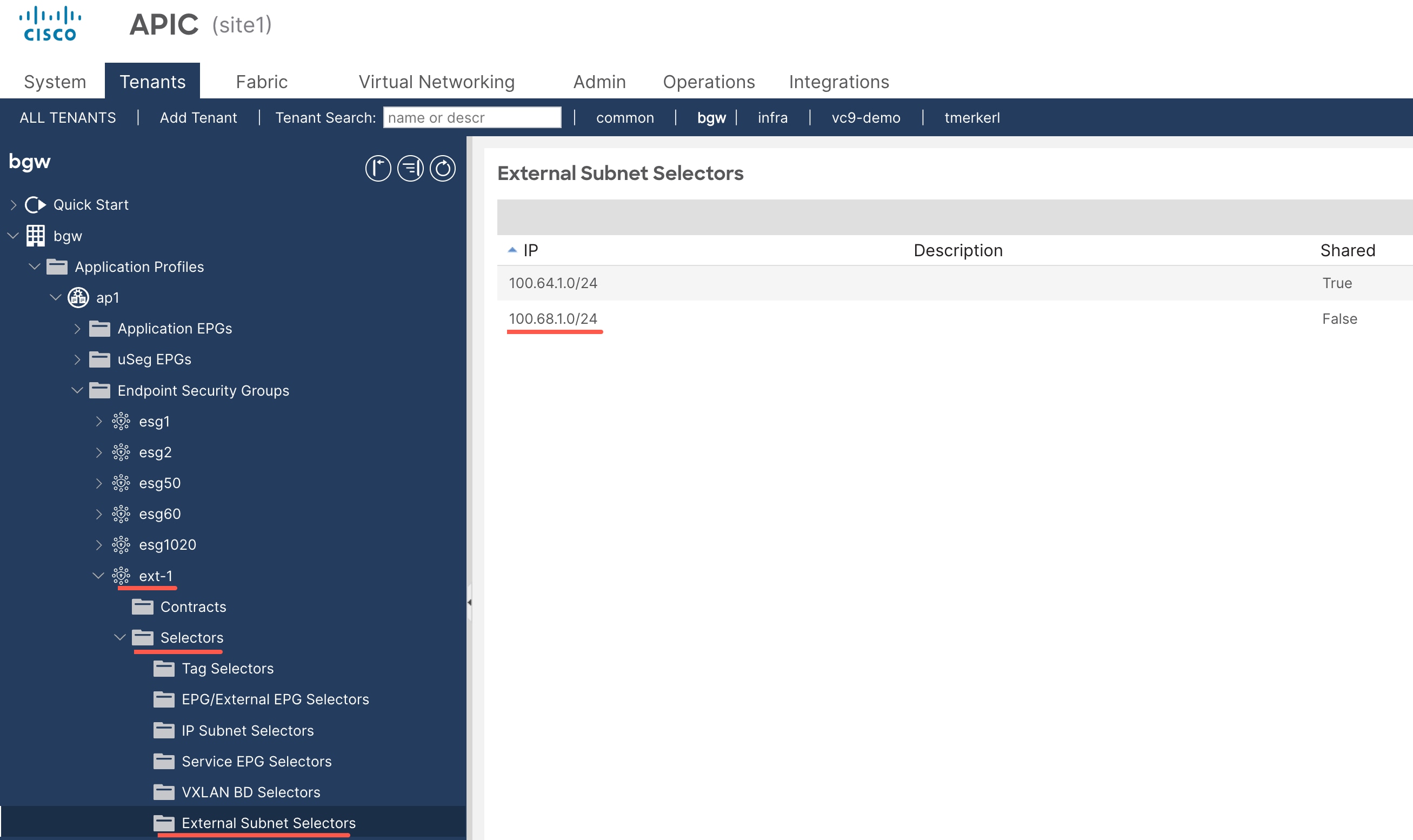Click the Application Profiles folder icon
1413x840 pixels.
(x=57, y=266)
